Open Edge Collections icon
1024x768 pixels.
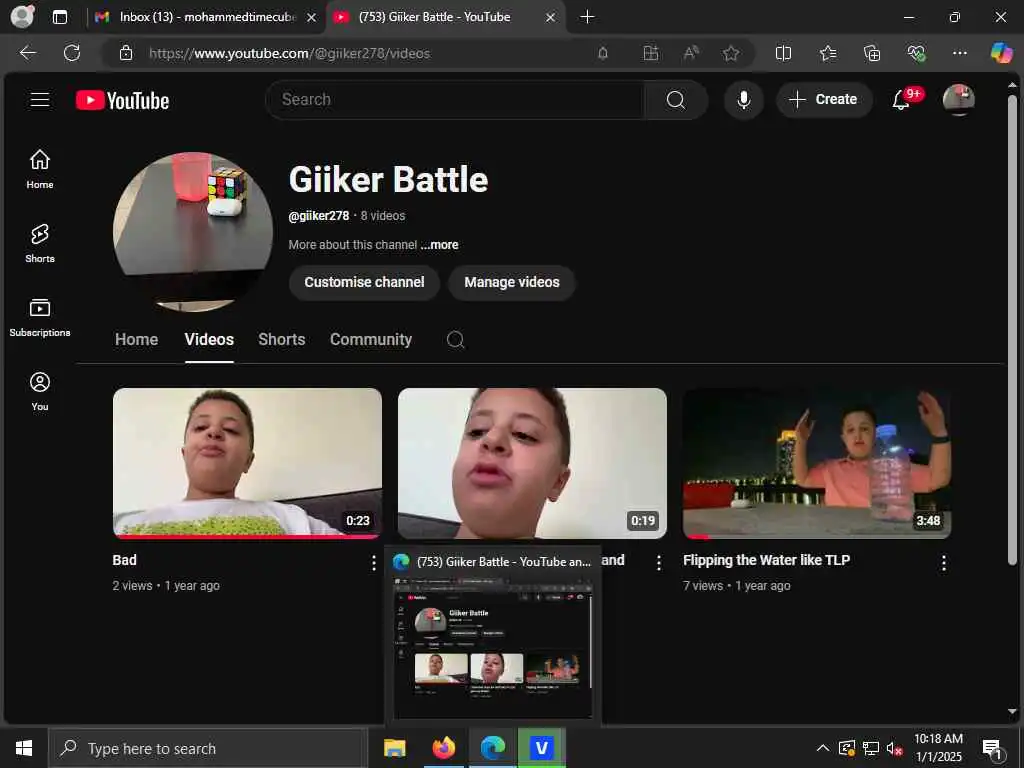click(872, 53)
